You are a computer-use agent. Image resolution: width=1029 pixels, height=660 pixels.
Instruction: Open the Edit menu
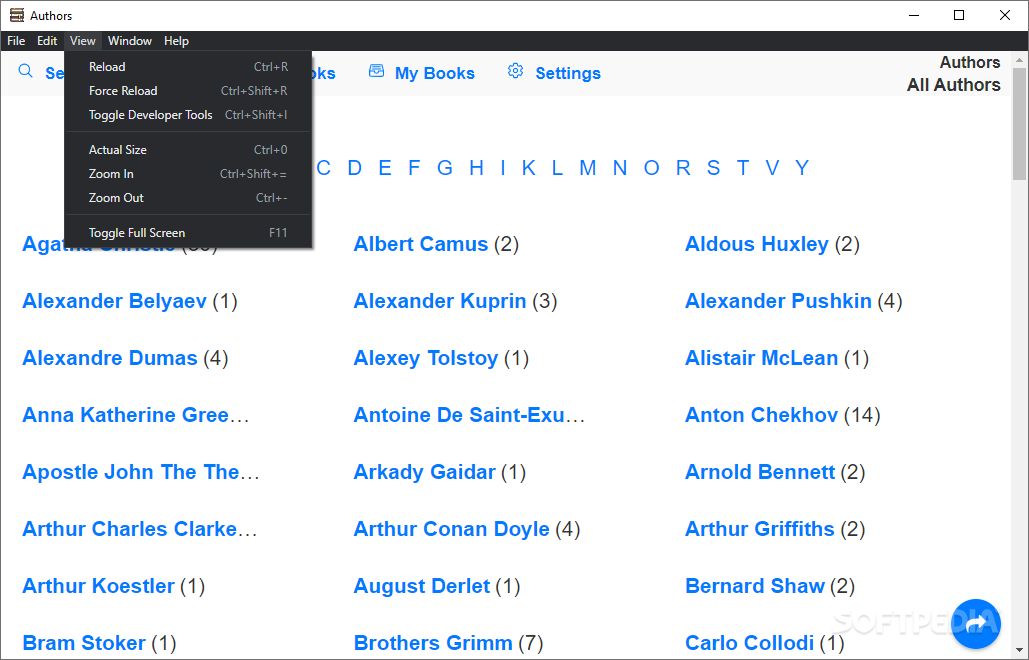(x=47, y=41)
